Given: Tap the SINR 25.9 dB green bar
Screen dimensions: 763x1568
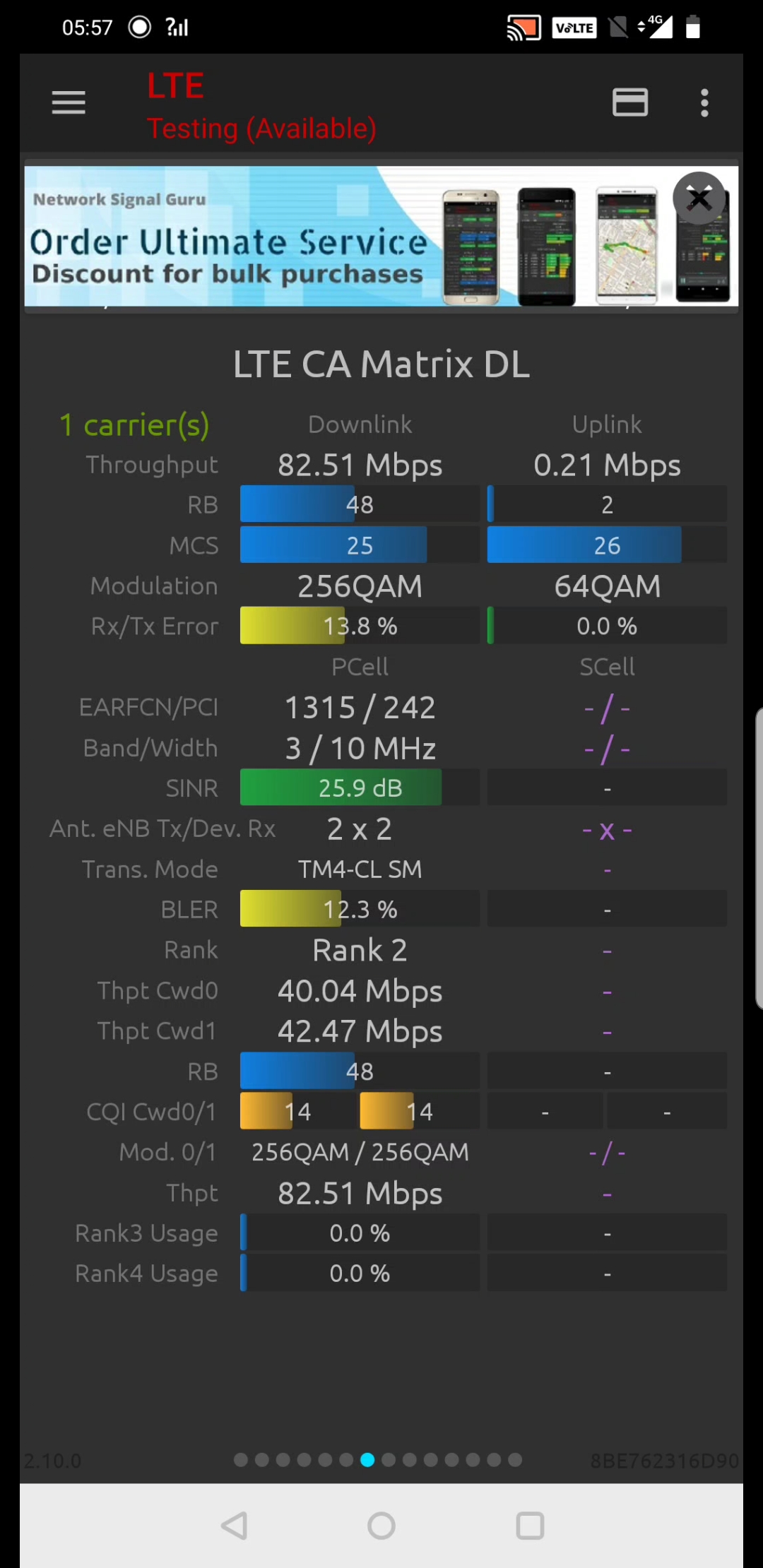Looking at the screenshot, I should coord(359,788).
